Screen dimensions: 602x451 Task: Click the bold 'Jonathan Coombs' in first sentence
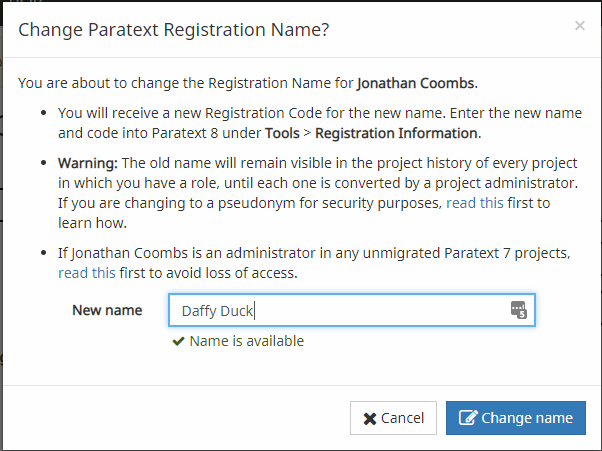pyautogui.click(x=415, y=83)
